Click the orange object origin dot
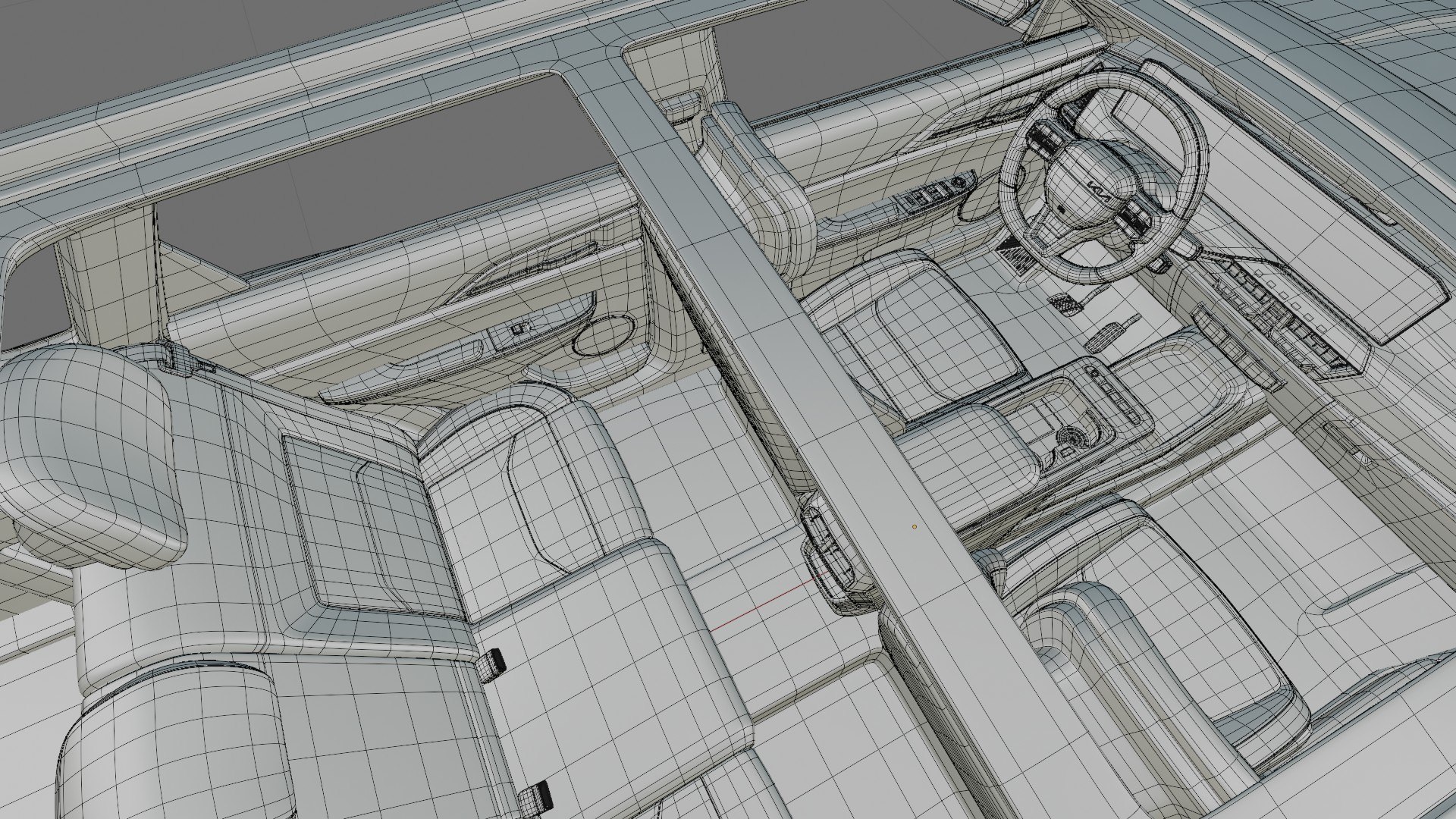The width and height of the screenshot is (1456, 819). coord(915,526)
